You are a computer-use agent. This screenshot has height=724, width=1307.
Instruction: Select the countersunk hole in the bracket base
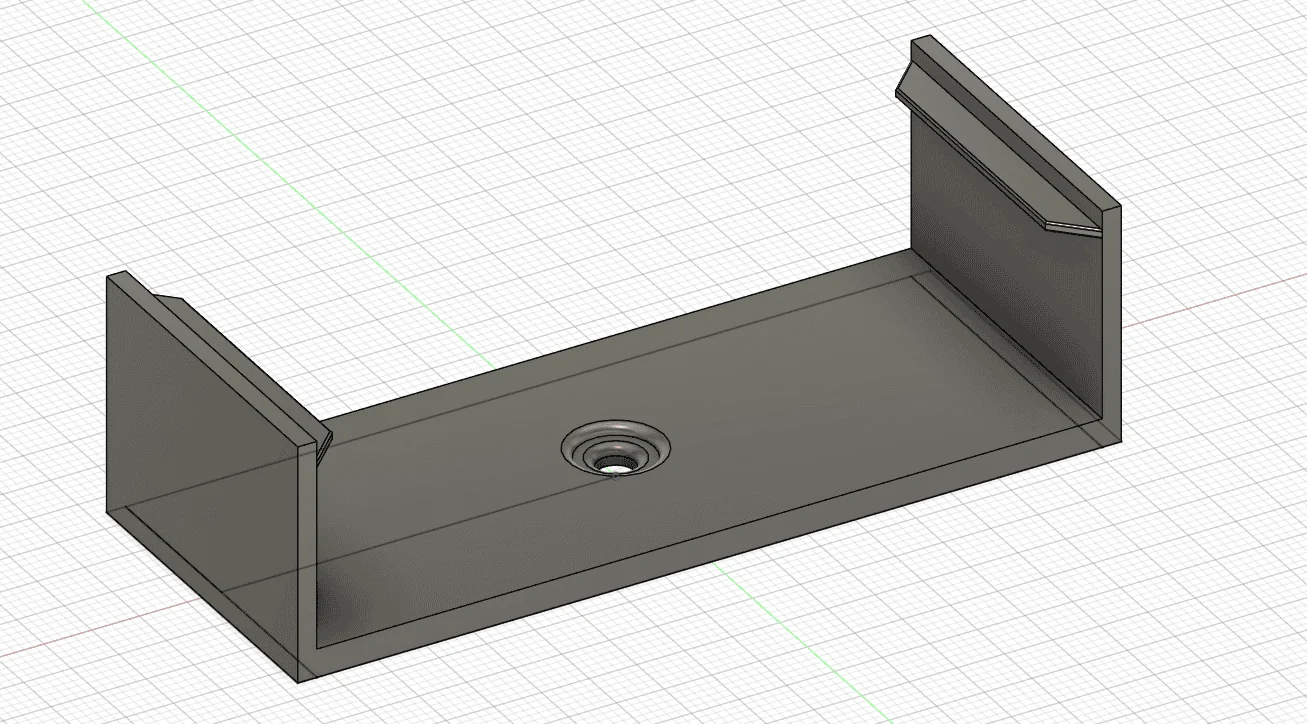point(615,449)
